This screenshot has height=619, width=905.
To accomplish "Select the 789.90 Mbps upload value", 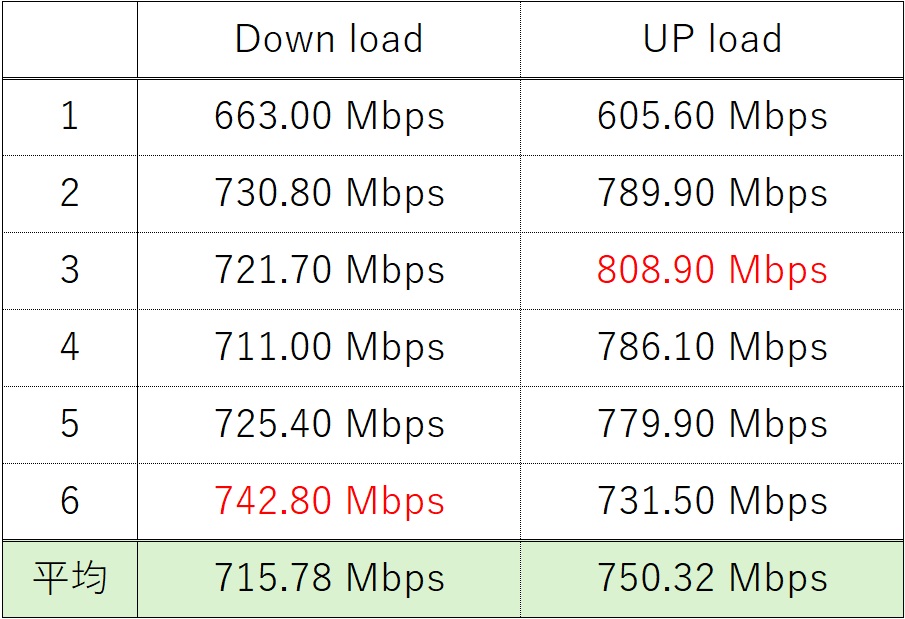I will 712,193.
